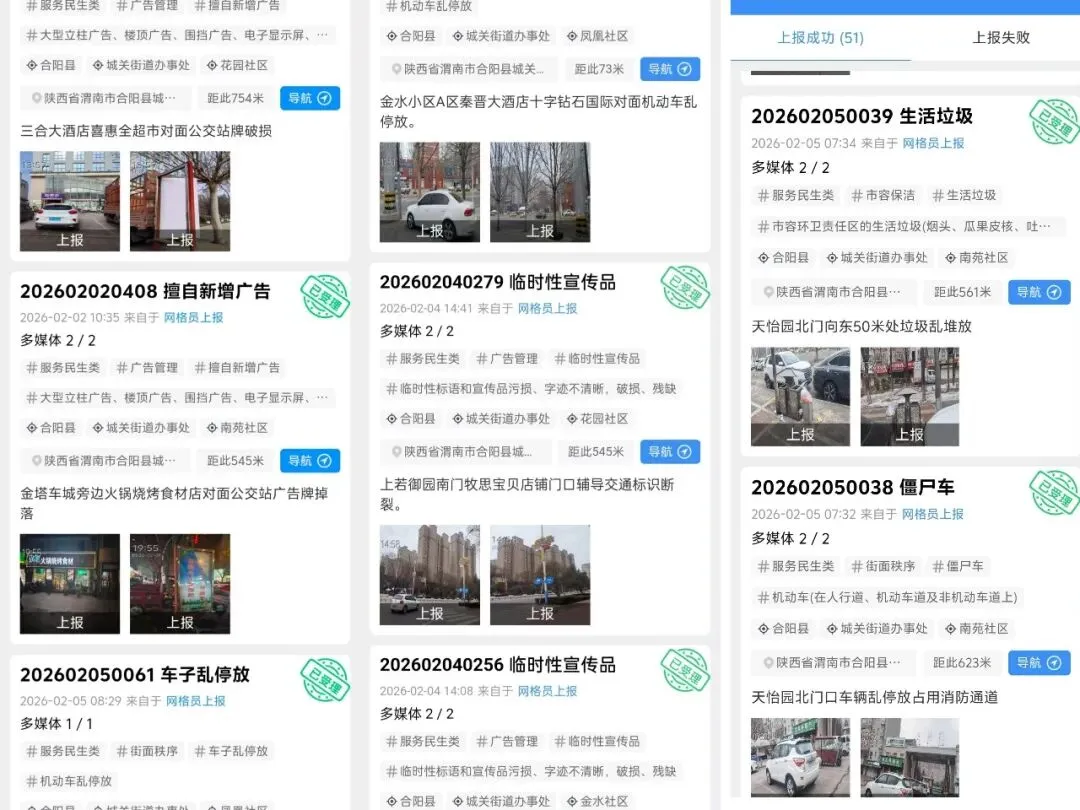Tap 导航 button beside 距此73米
Image resolution: width=1080 pixels, height=810 pixels.
[x=670, y=69]
